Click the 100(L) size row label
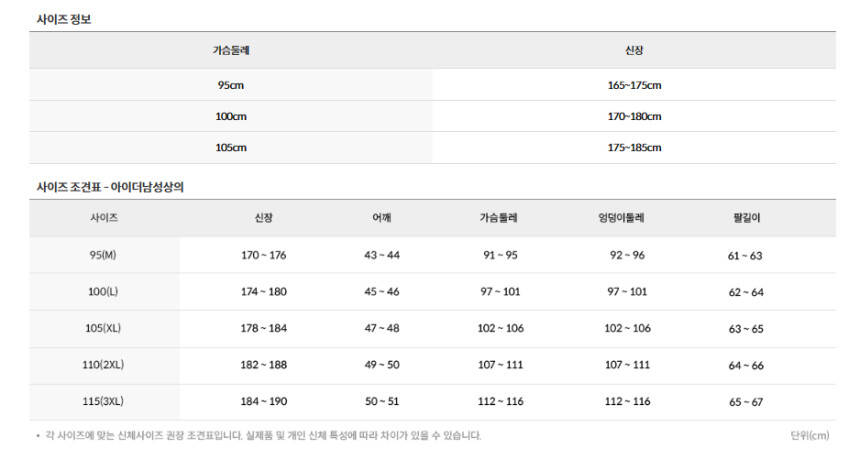This screenshot has height=449, width=860. (x=104, y=291)
